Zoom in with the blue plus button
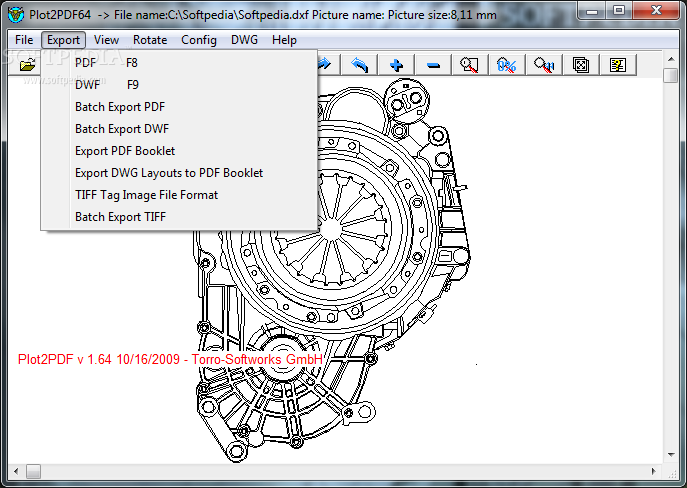This screenshot has width=687, height=488. [396, 65]
